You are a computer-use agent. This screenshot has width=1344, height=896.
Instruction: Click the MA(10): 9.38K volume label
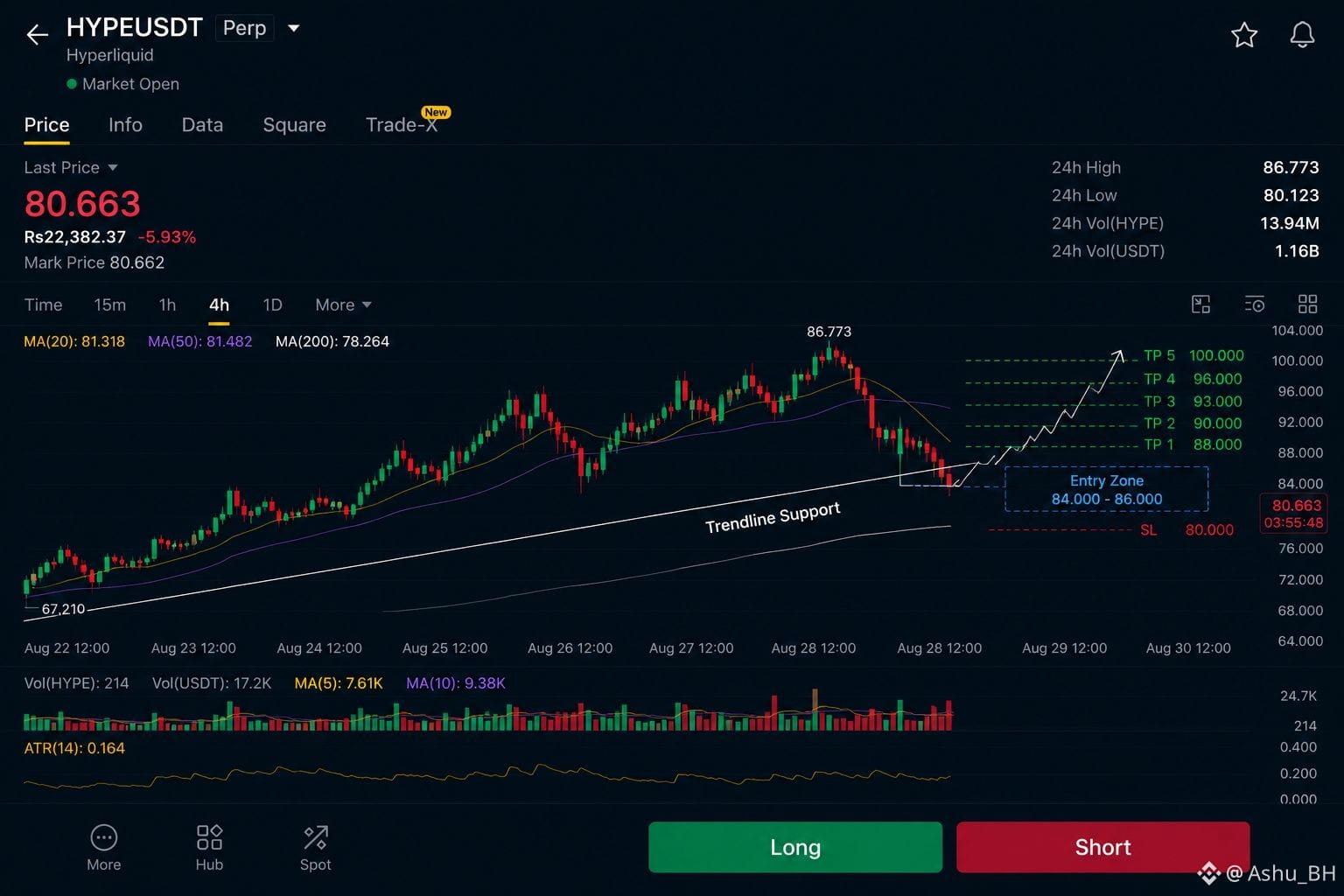[x=456, y=683]
